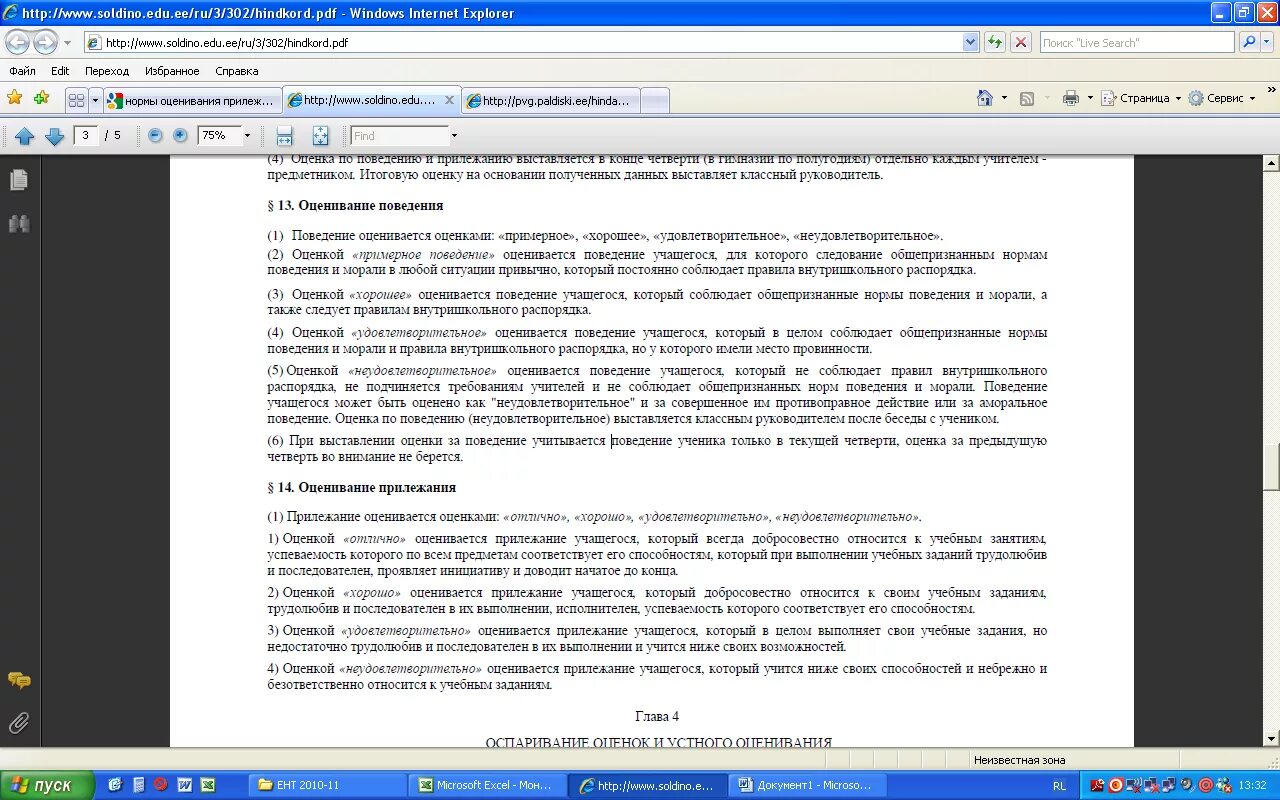Click the vertical scrollbar thumb
Screen dimensions: 1280x800
(x=1271, y=467)
